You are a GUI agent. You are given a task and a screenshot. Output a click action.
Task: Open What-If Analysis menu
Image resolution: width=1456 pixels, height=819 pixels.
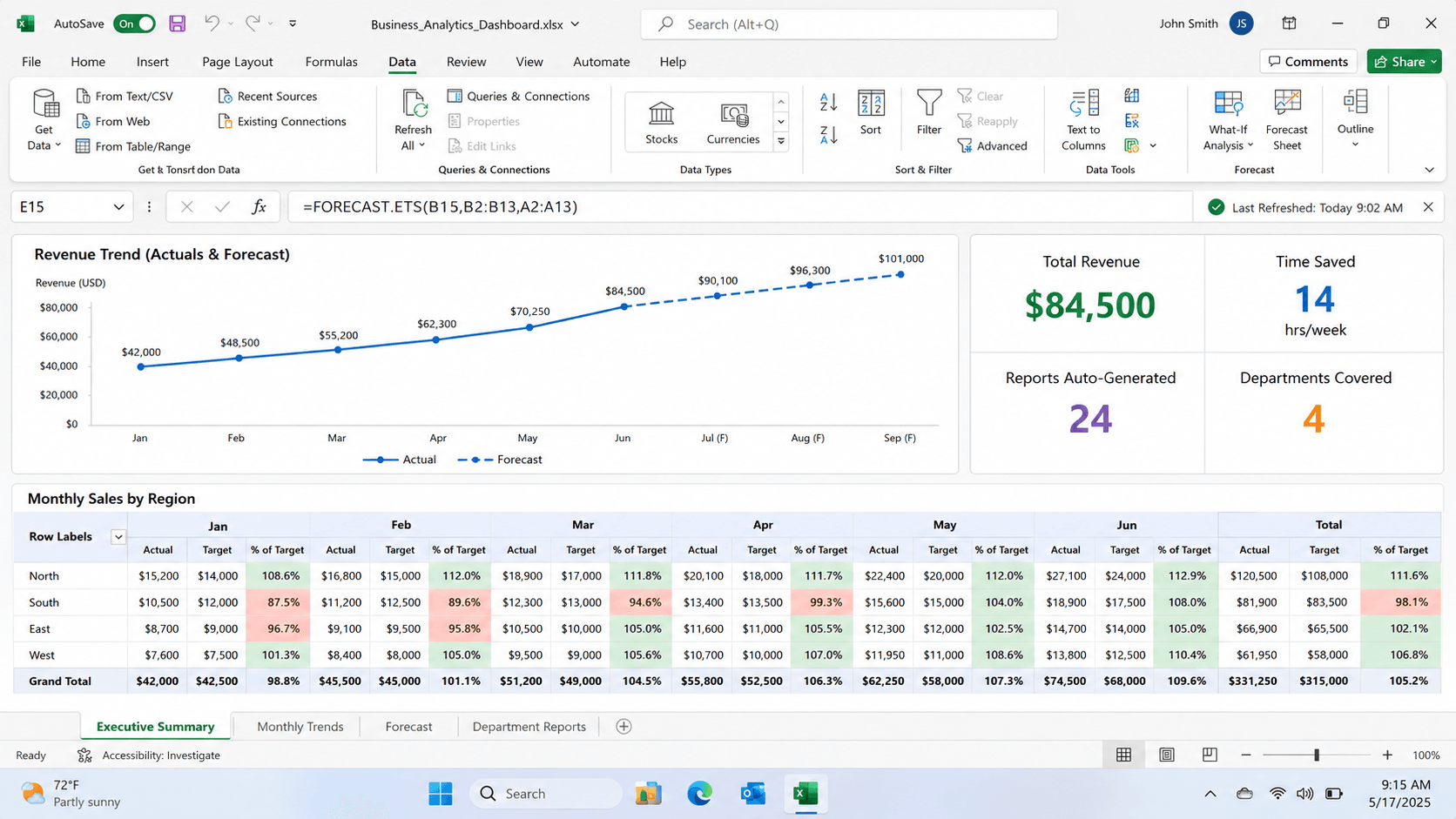tap(1229, 120)
